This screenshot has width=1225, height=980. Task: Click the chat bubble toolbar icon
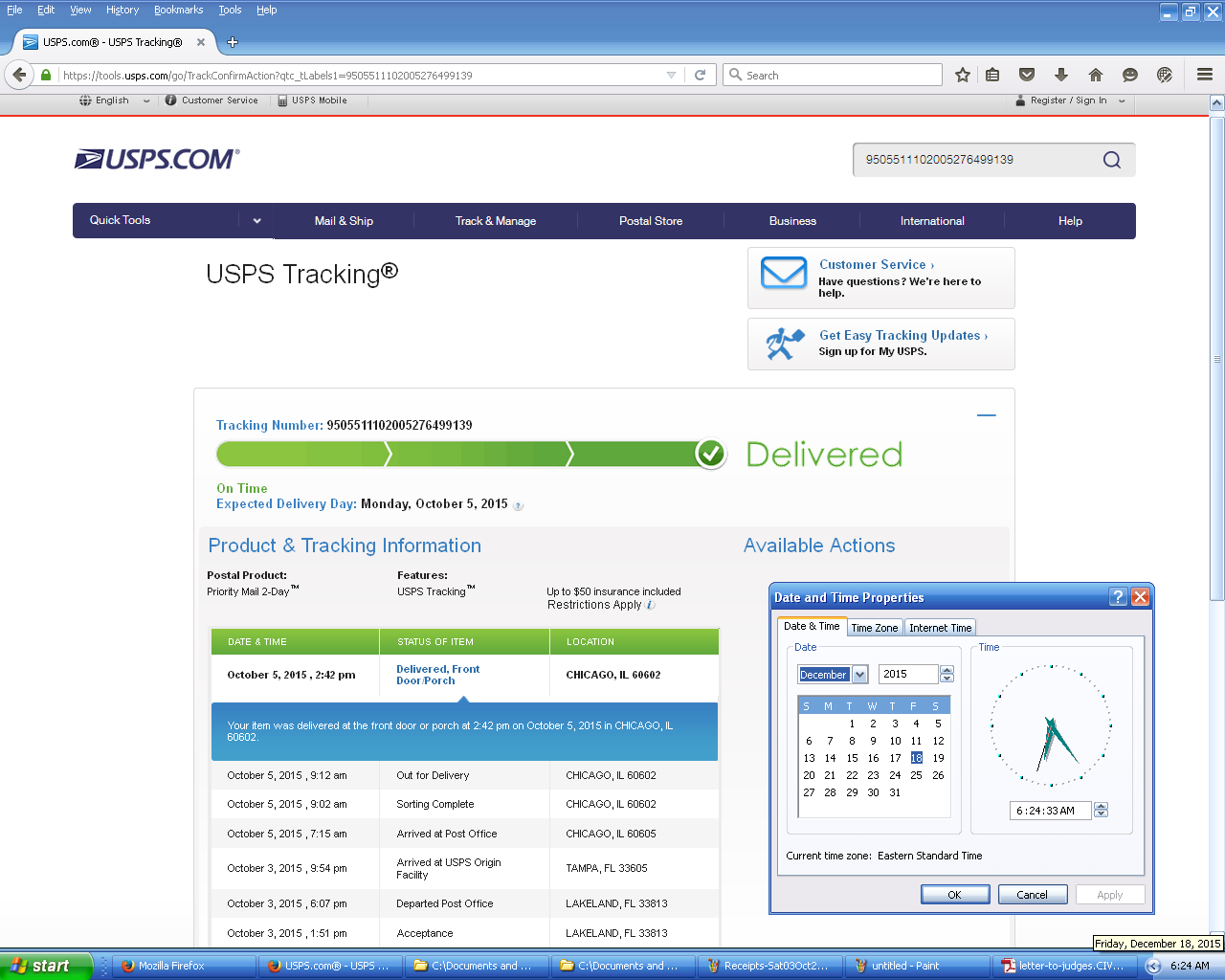1130,75
